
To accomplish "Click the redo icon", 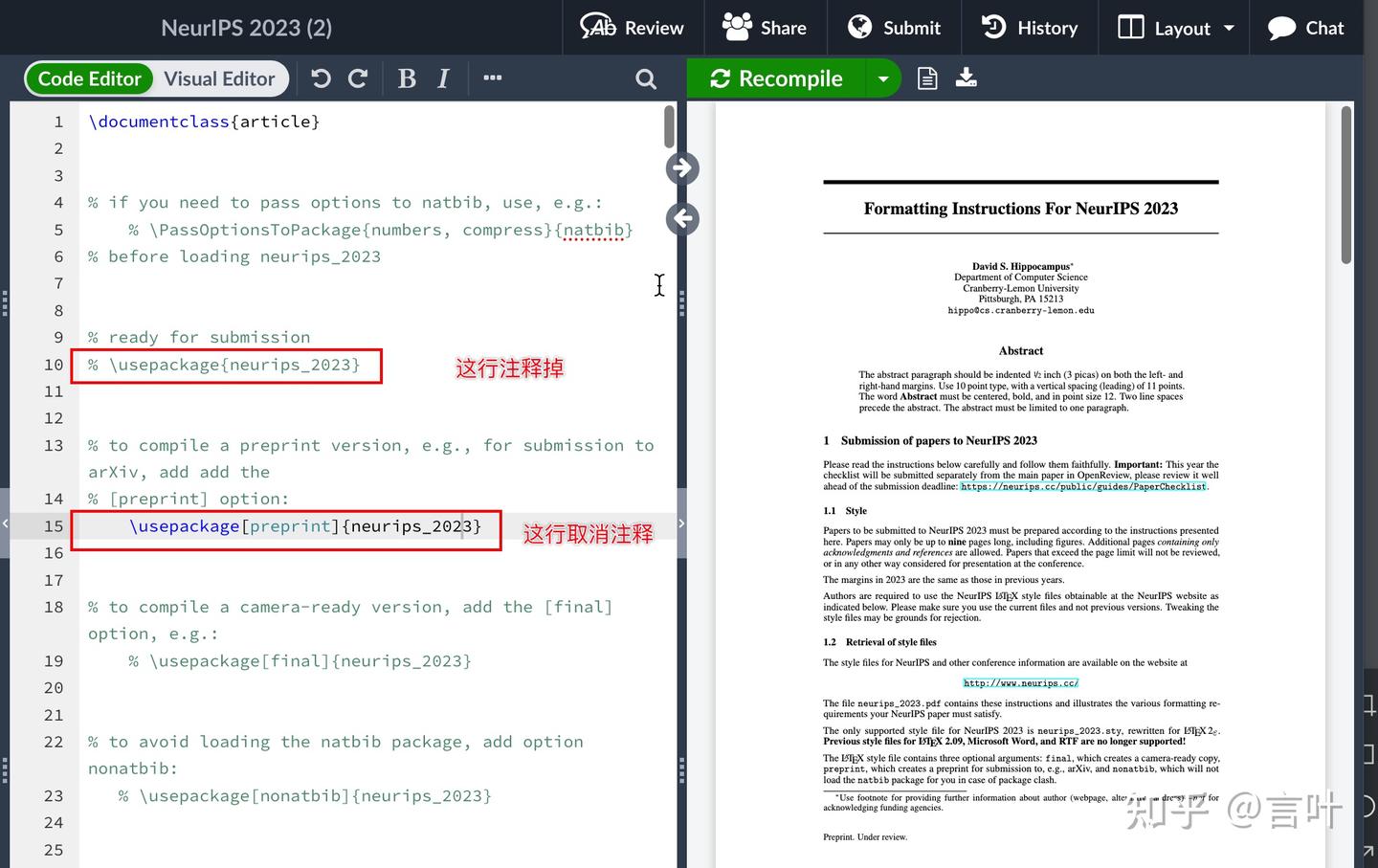I will pos(356,78).
